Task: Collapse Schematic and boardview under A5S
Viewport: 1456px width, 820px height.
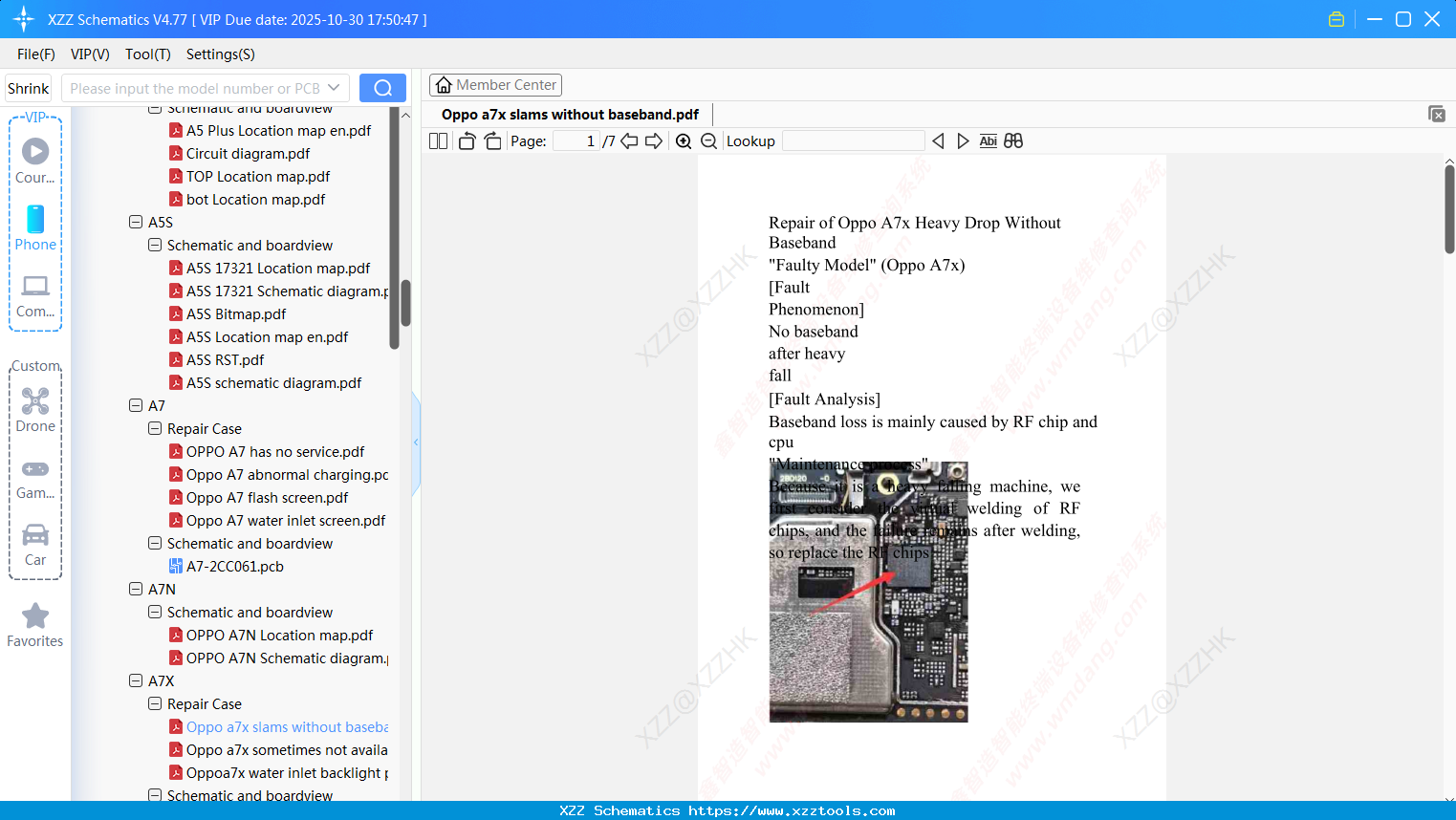Action: [x=155, y=245]
